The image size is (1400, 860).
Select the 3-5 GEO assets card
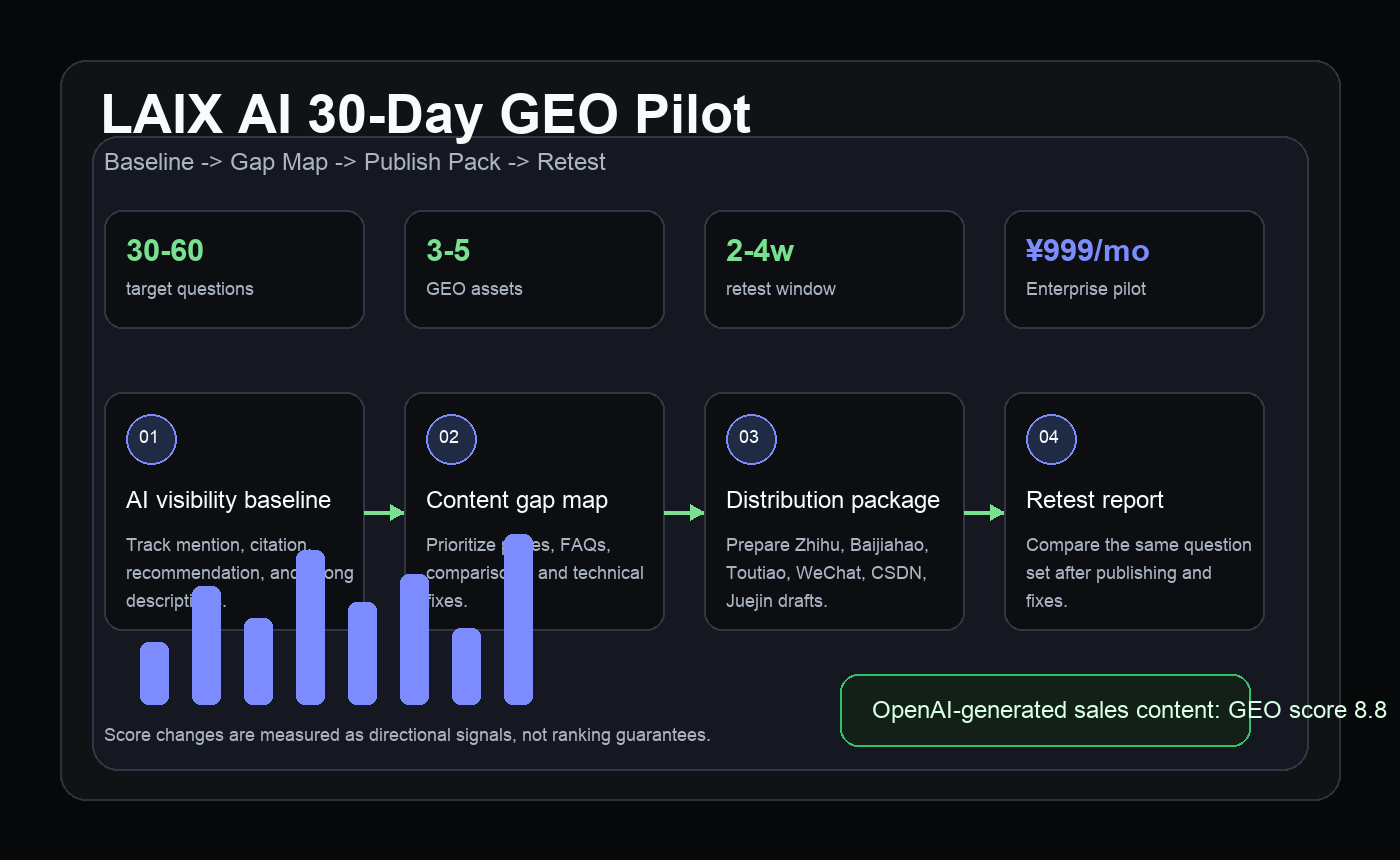pos(534,269)
